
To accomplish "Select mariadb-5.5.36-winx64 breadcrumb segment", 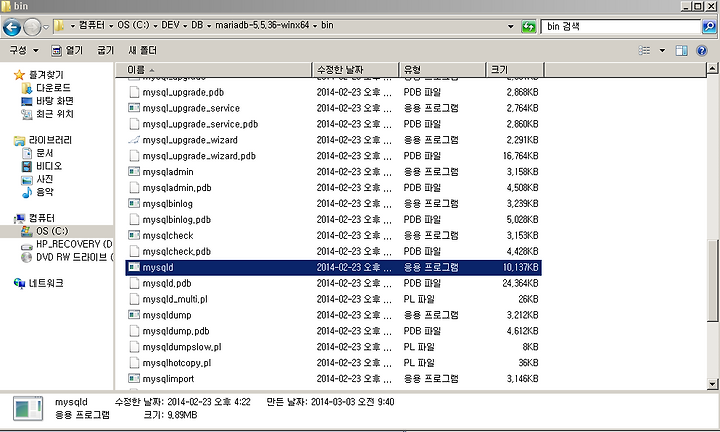I will (262, 25).
